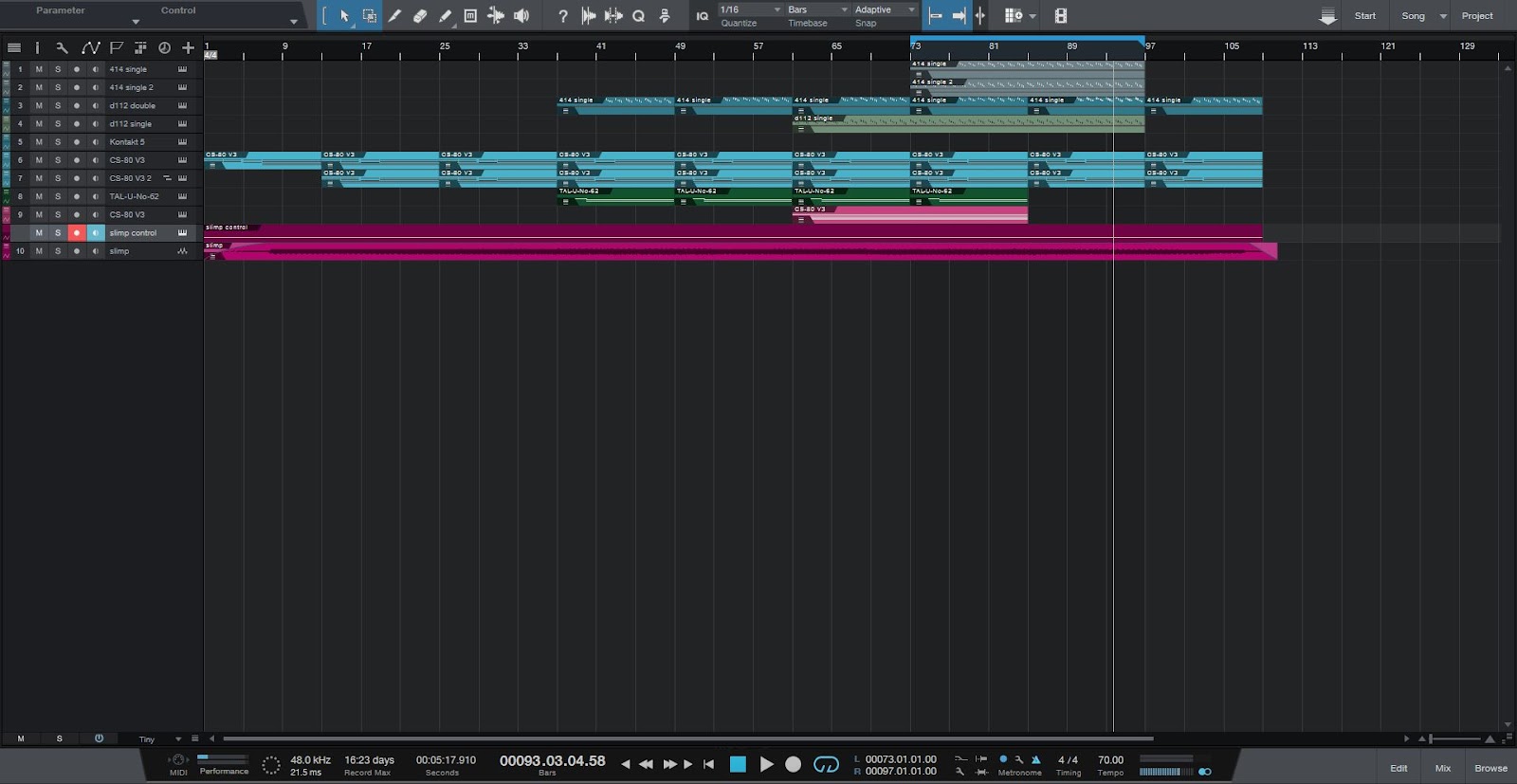Viewport: 1517px width, 784px height.
Task: Mute the 414 single track
Action: click(x=39, y=69)
